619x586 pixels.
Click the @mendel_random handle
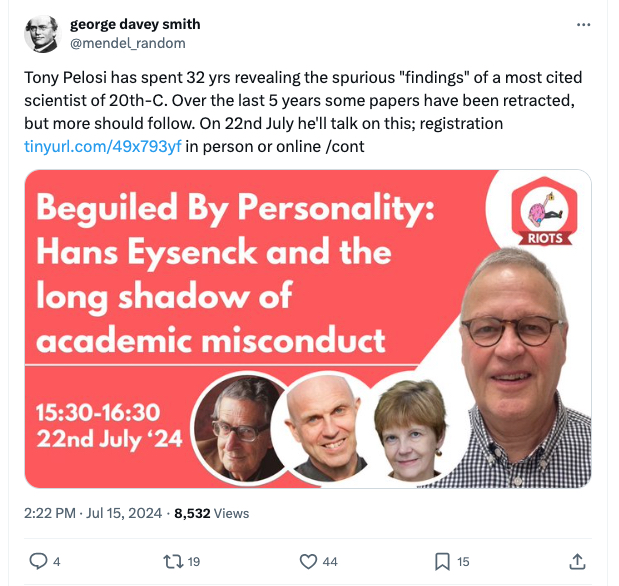click(x=128, y=43)
